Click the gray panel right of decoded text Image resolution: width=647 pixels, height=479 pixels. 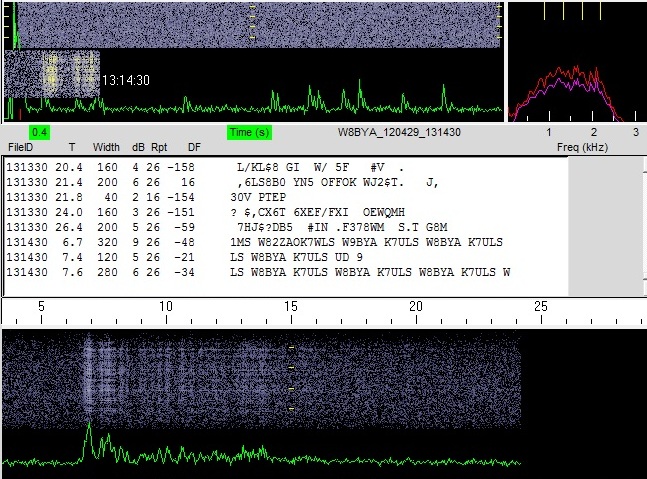click(601, 225)
